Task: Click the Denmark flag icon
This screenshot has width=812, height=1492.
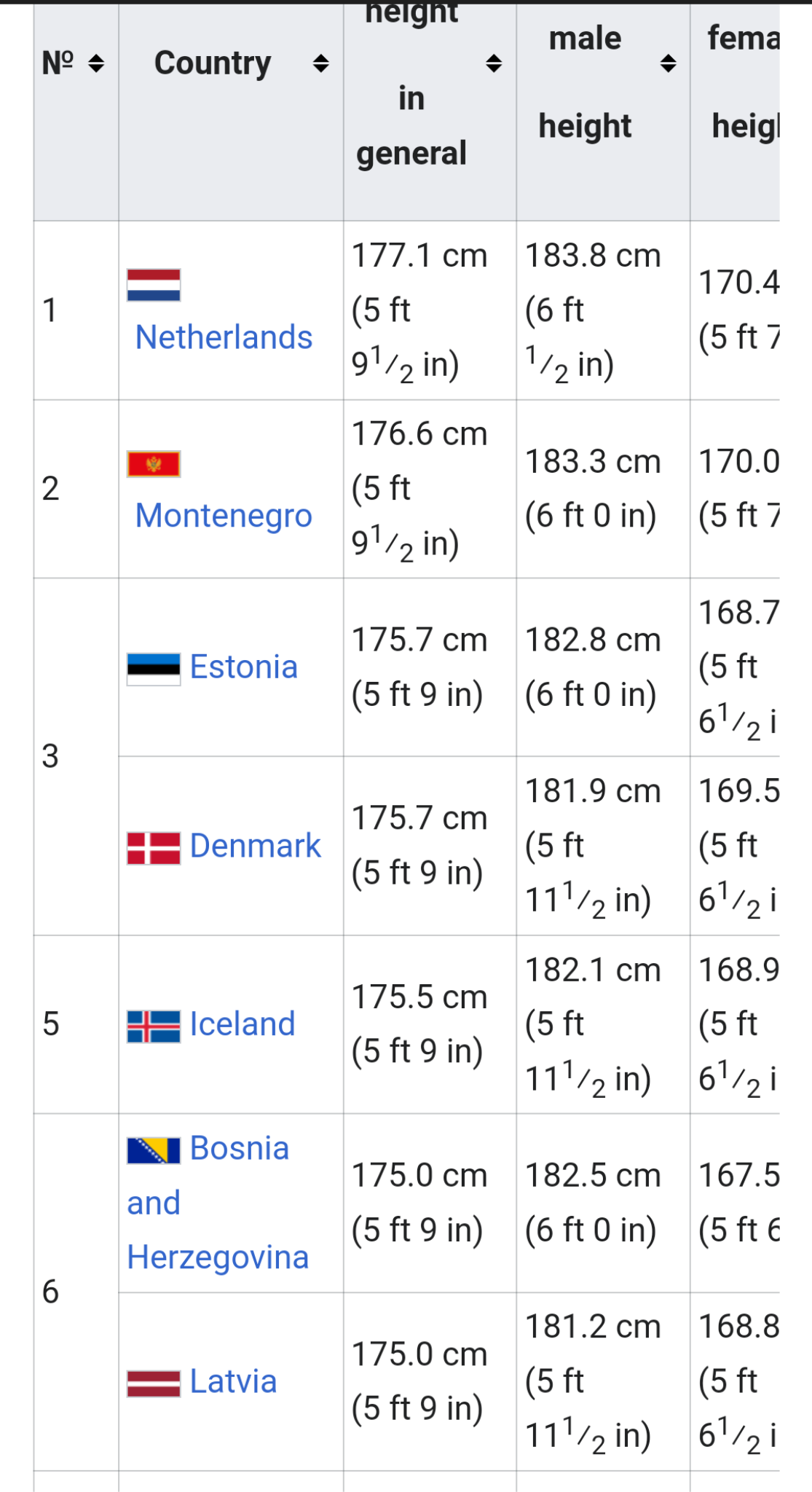Action: [154, 848]
